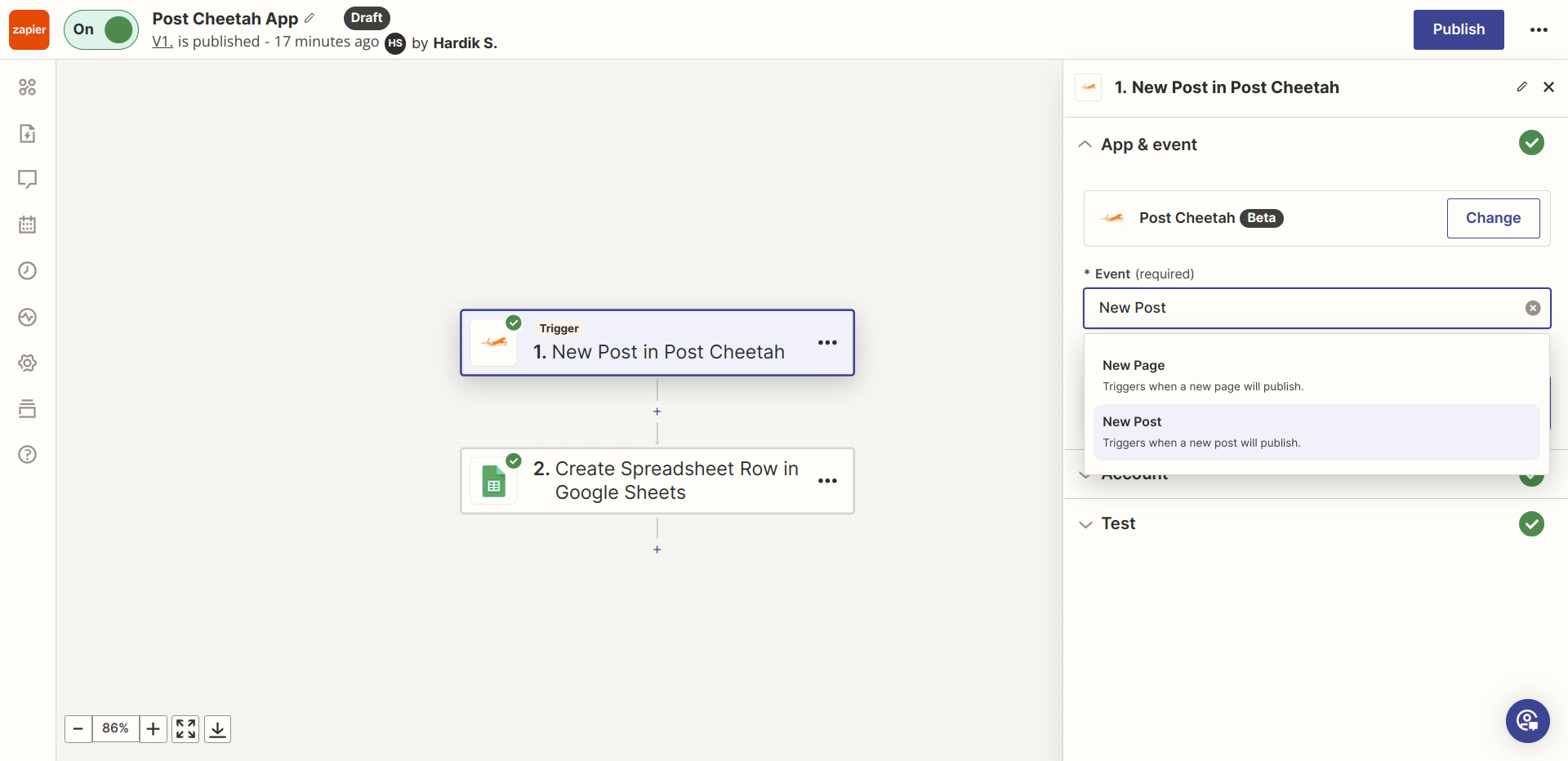Click the Change app button

point(1493,218)
